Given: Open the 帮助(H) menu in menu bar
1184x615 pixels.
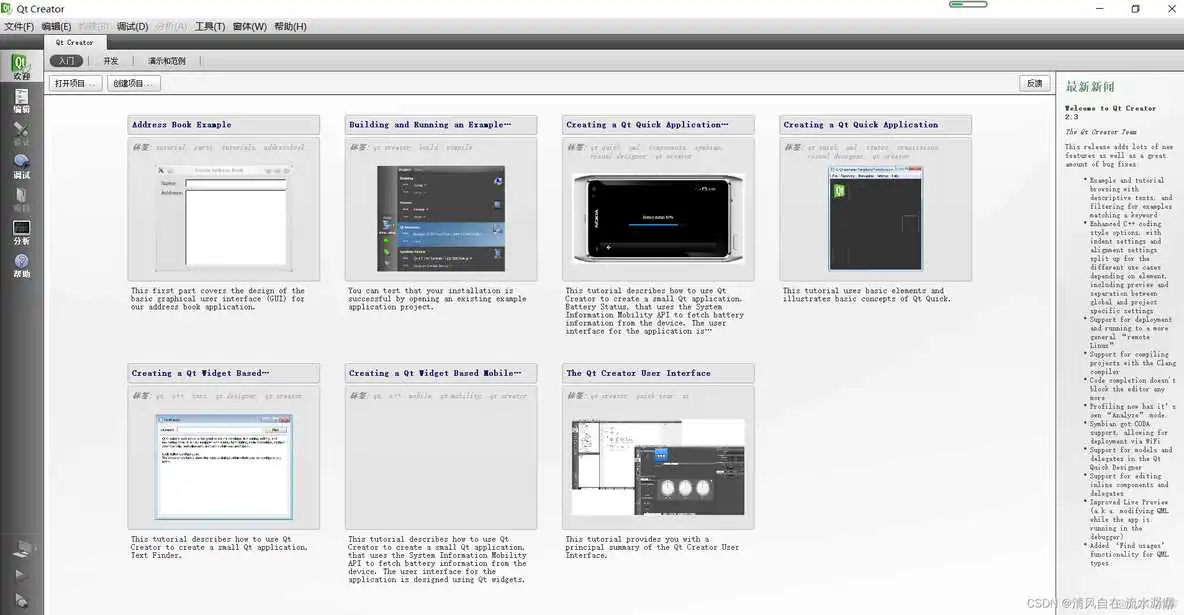Looking at the screenshot, I should click(290, 27).
